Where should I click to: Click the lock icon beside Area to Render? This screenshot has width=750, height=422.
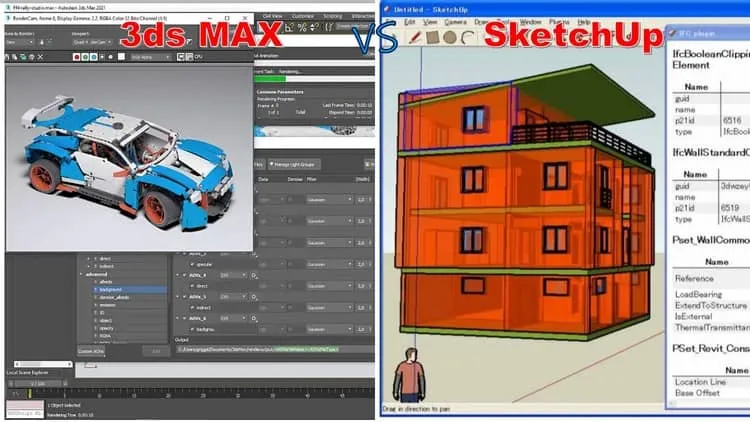(x=42, y=42)
